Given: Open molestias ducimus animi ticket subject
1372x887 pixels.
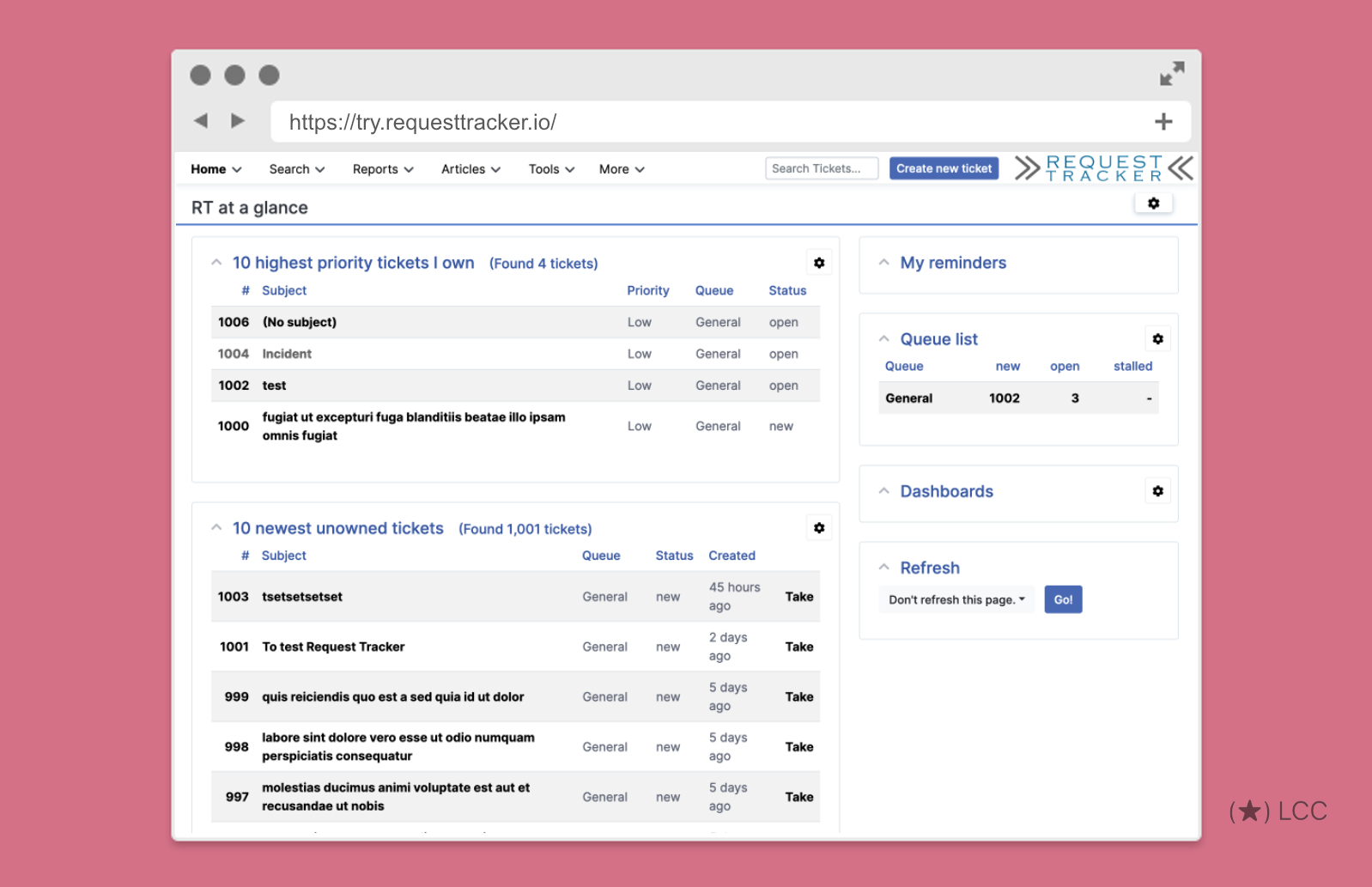Looking at the screenshot, I should pos(396,797).
